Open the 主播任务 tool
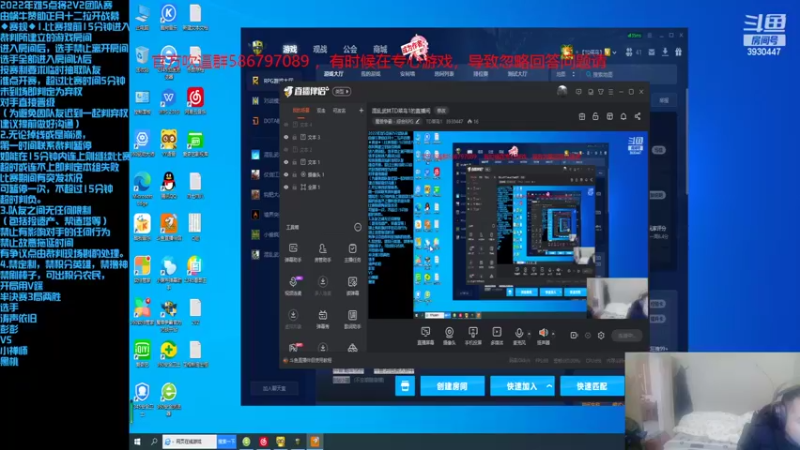This screenshot has width=800, height=450. tap(353, 252)
